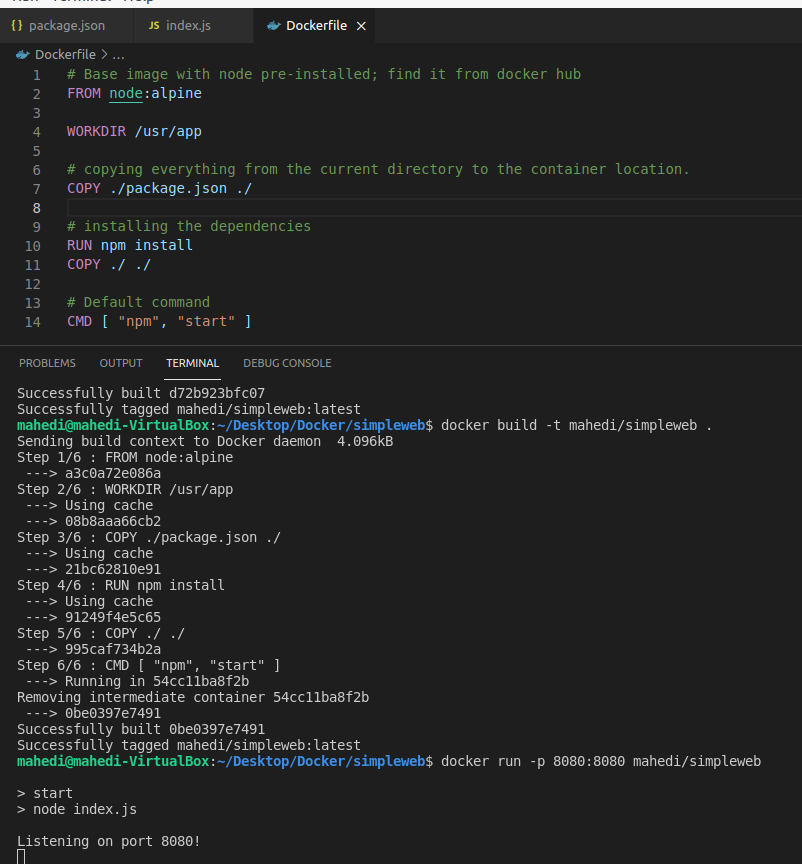Click 'Step 5/6 : COPY ./ ./' line

(101, 634)
